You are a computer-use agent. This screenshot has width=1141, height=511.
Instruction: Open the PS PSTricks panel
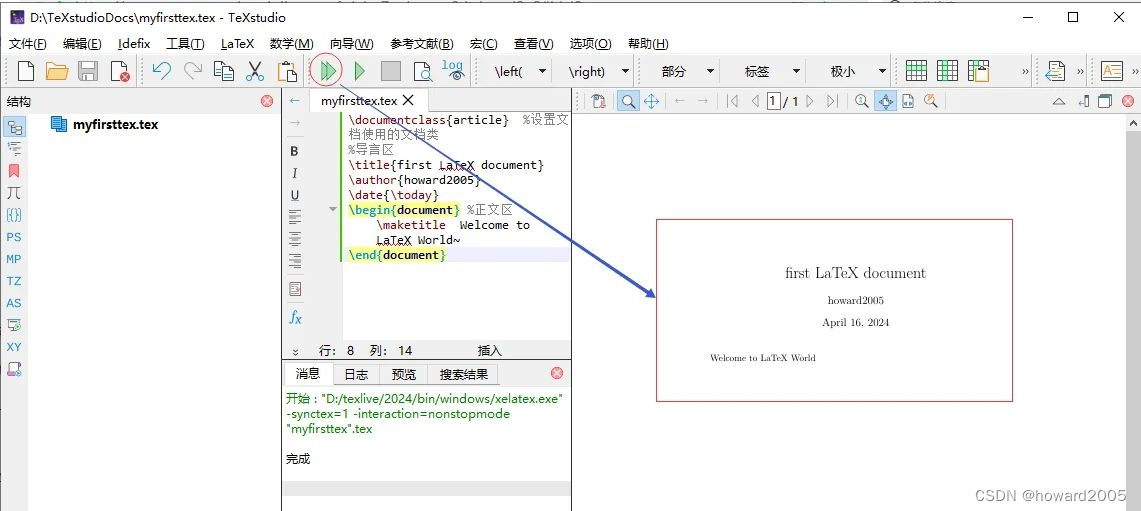pos(14,237)
